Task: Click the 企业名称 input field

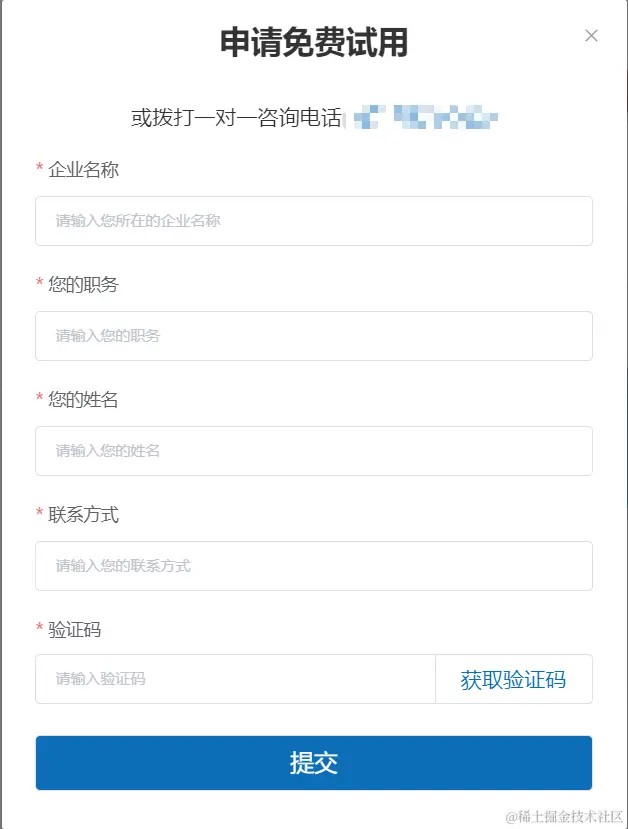Action: point(314,221)
